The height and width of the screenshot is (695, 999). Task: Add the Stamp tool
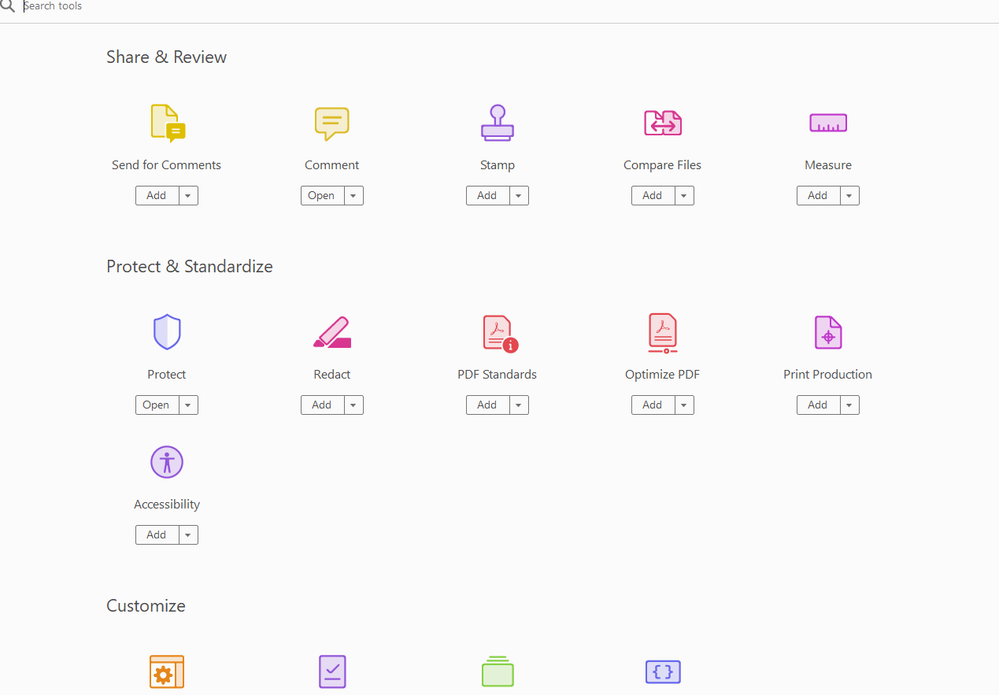tap(487, 196)
